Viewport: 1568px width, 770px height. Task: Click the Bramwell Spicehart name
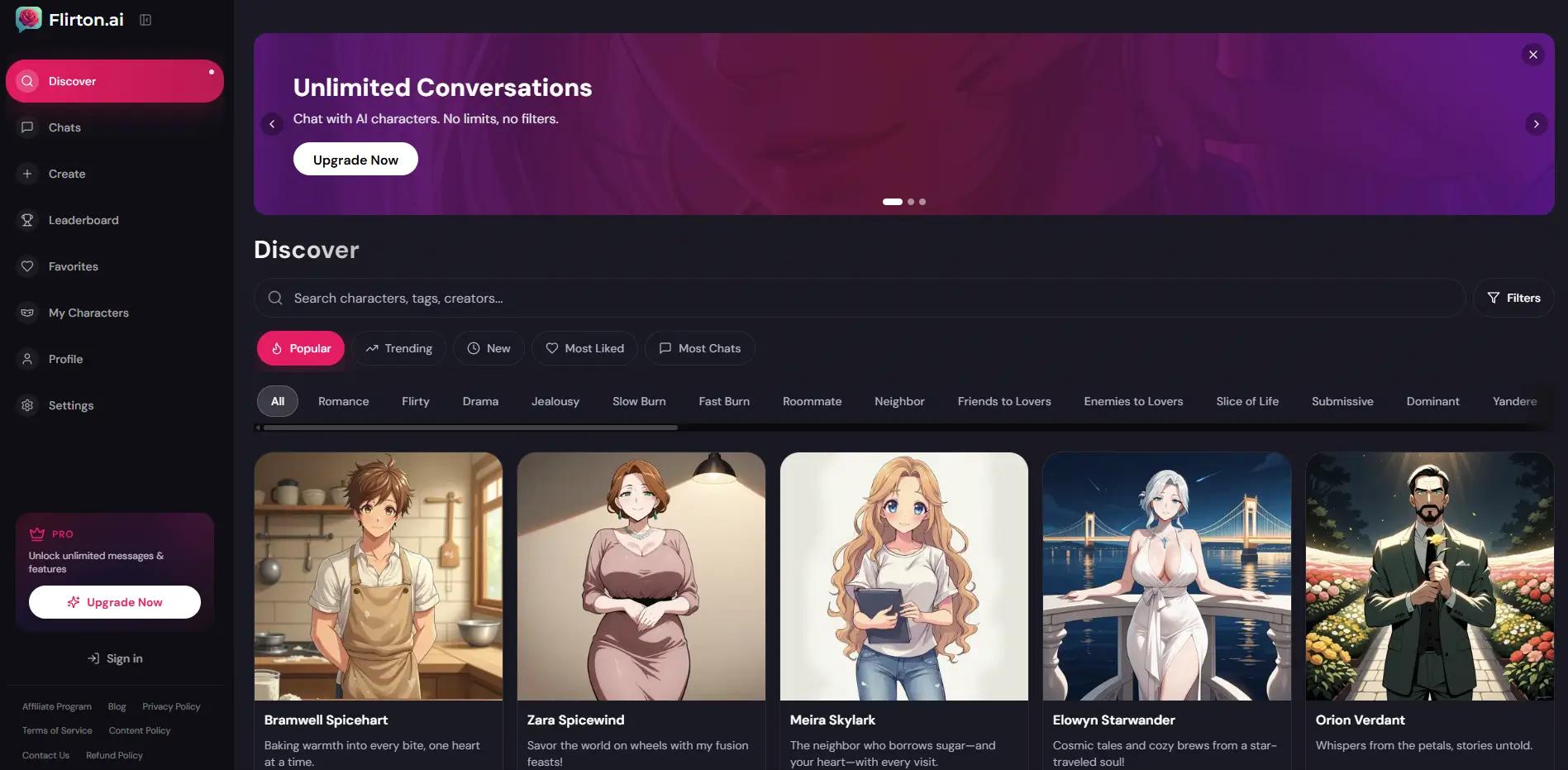[x=326, y=720]
